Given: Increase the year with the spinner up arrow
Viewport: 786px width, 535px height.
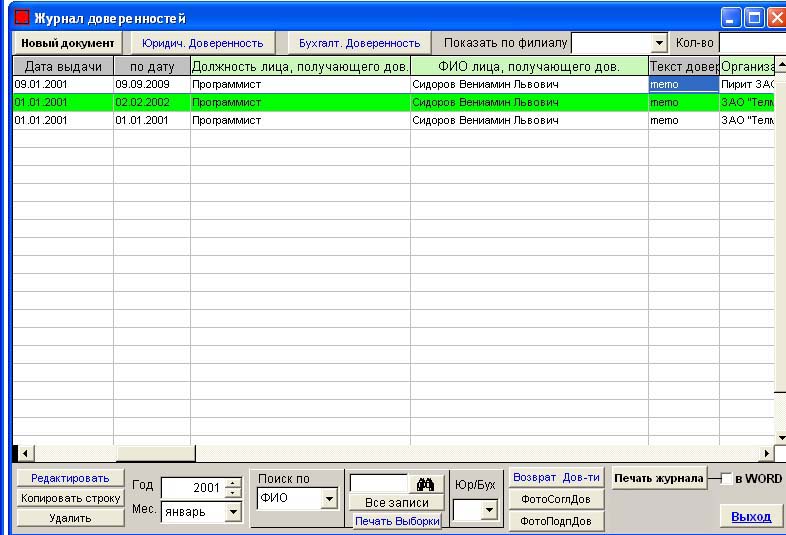Looking at the screenshot, I should click(233, 483).
